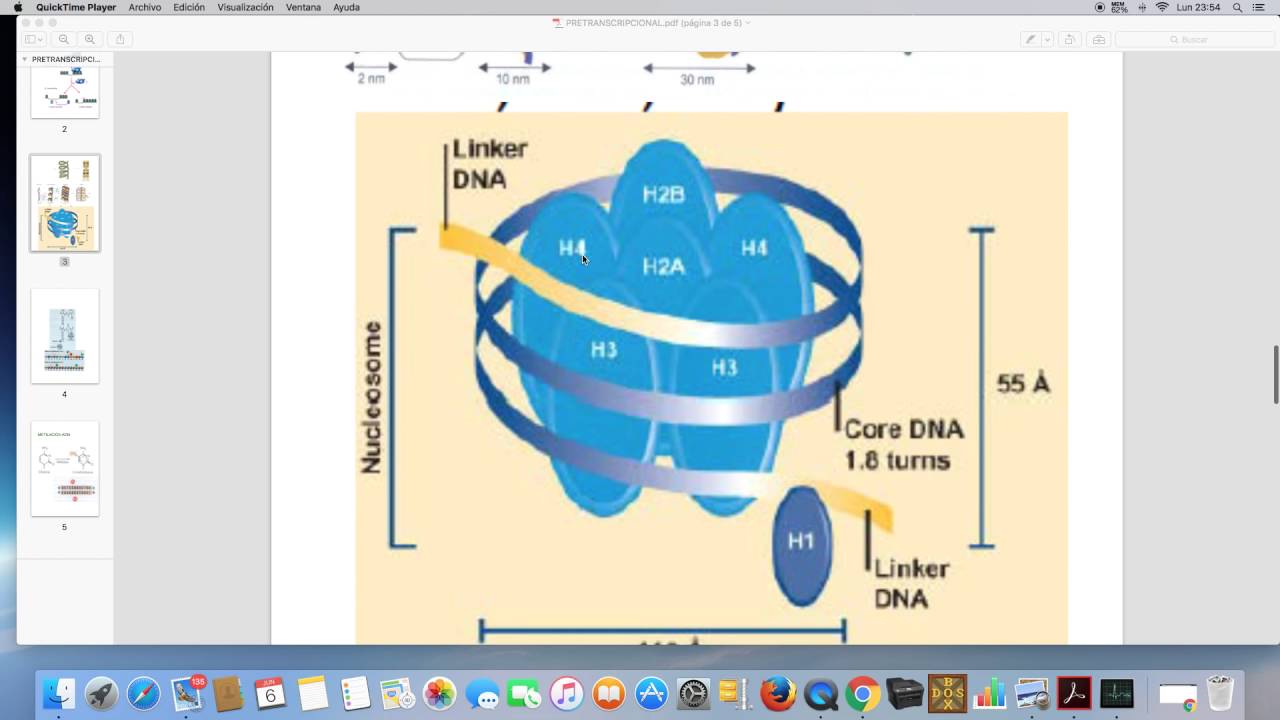
Task: Open iTunes from the Dock
Action: pyautogui.click(x=566, y=693)
